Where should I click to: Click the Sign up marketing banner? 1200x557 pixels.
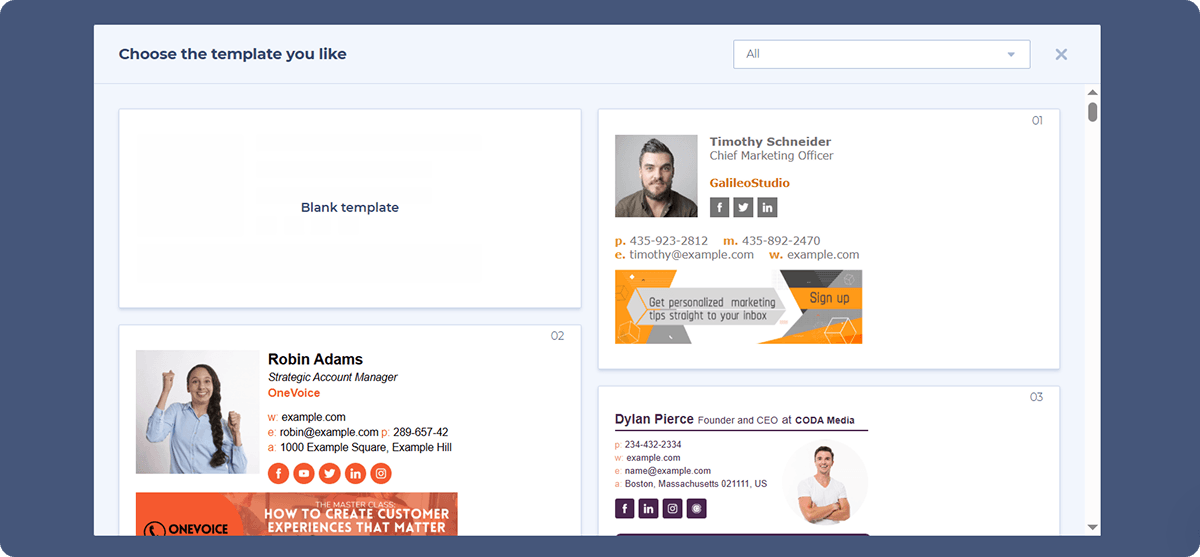pos(739,307)
